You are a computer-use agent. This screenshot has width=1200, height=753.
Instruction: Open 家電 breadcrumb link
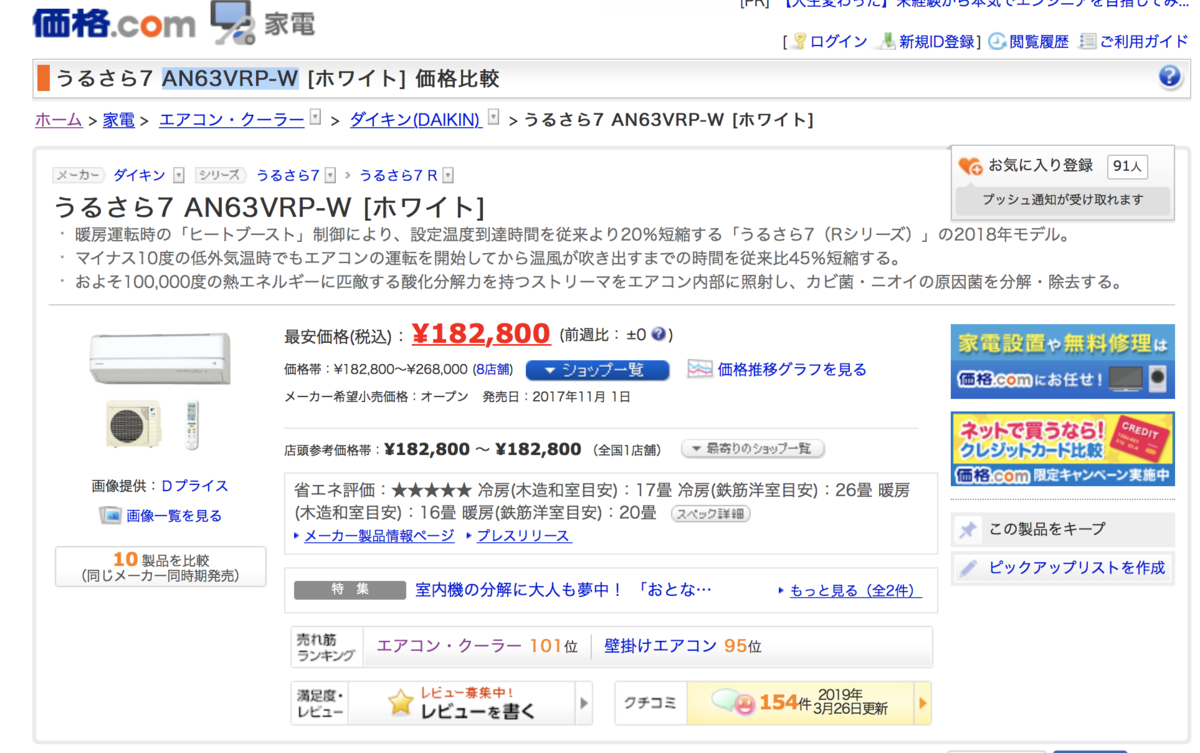(x=118, y=120)
